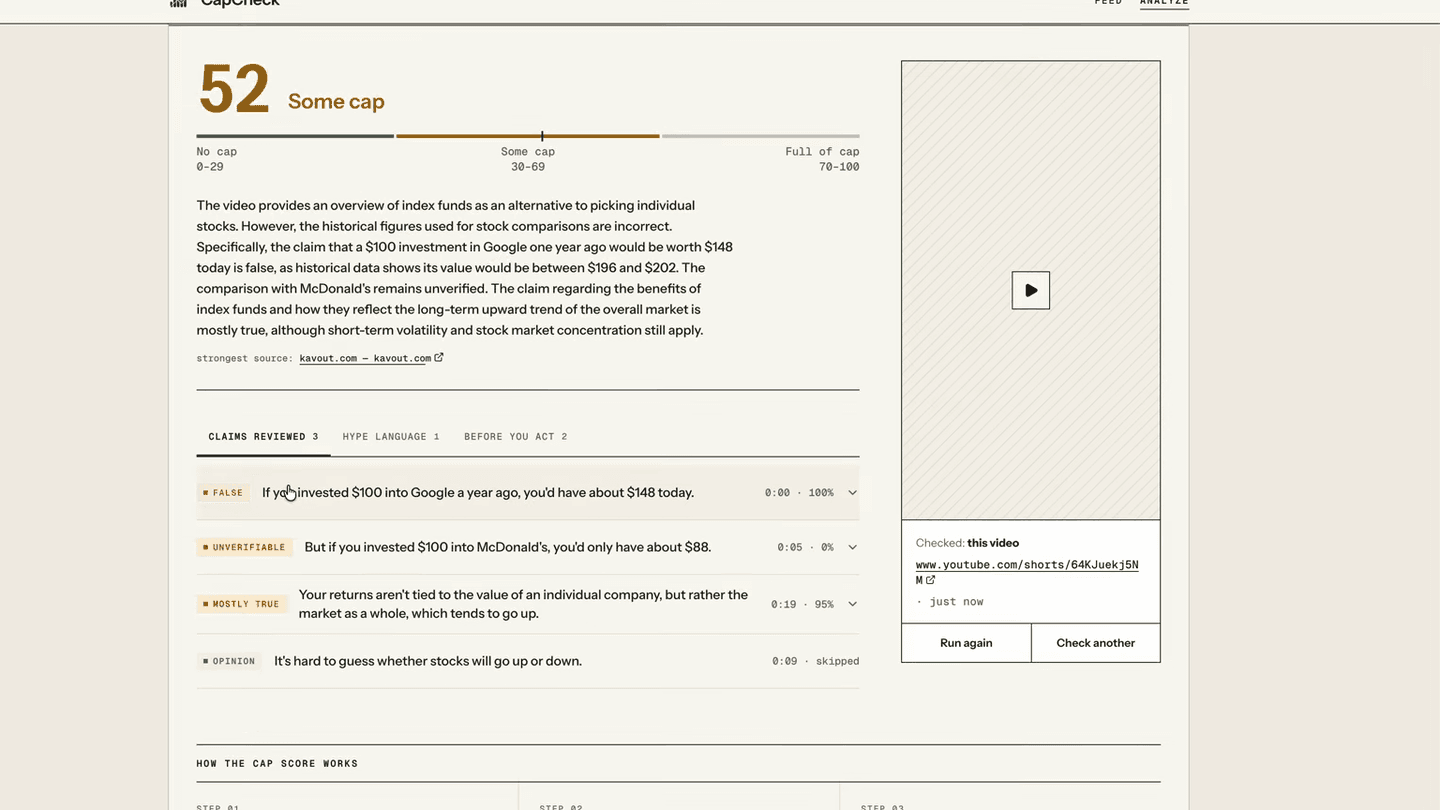
Task: Open the Analyze nav item
Action: click(x=1164, y=3)
